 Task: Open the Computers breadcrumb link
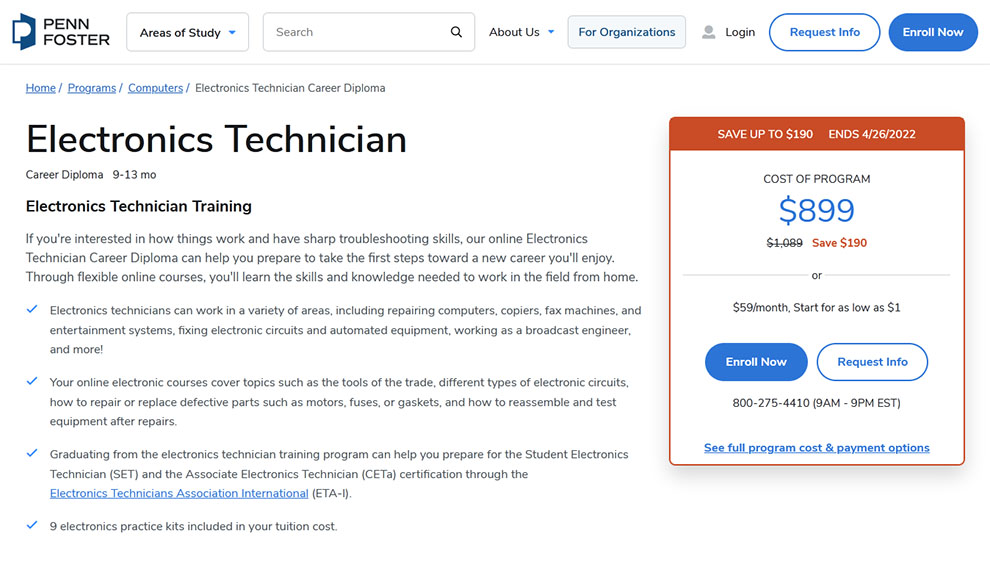[x=155, y=88]
